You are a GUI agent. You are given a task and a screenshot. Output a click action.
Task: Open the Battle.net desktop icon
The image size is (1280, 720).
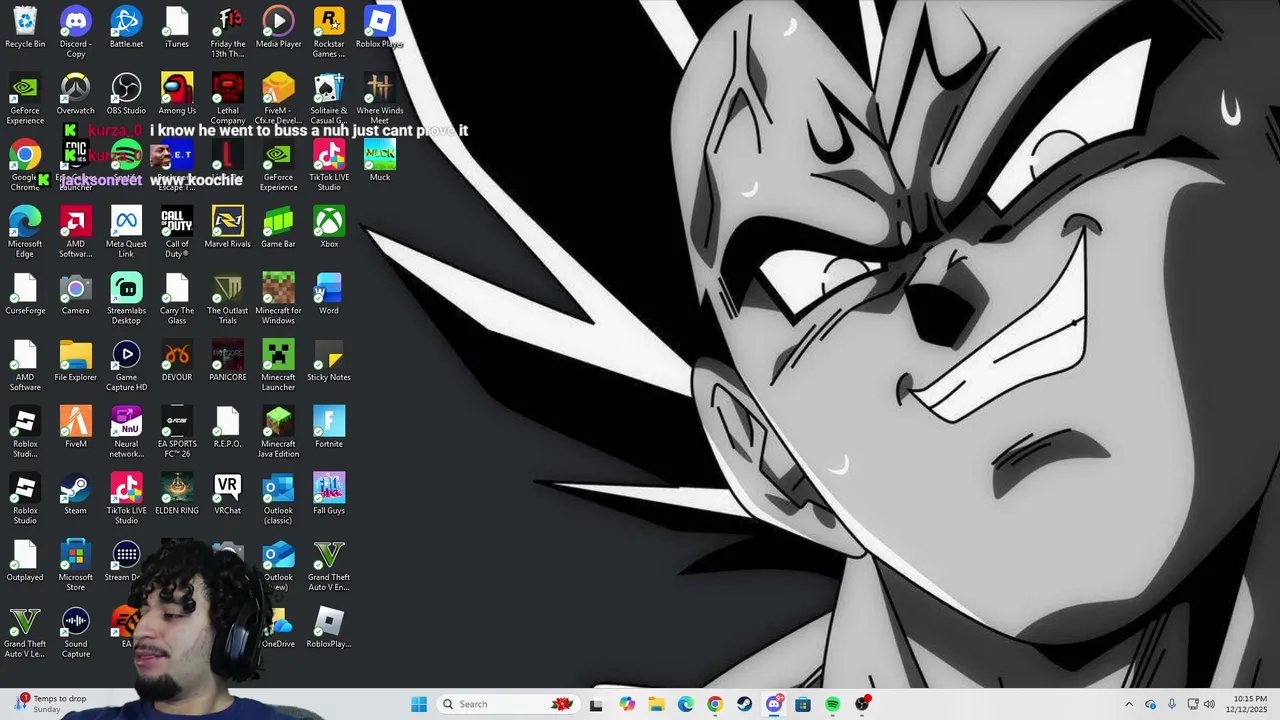pos(126,28)
